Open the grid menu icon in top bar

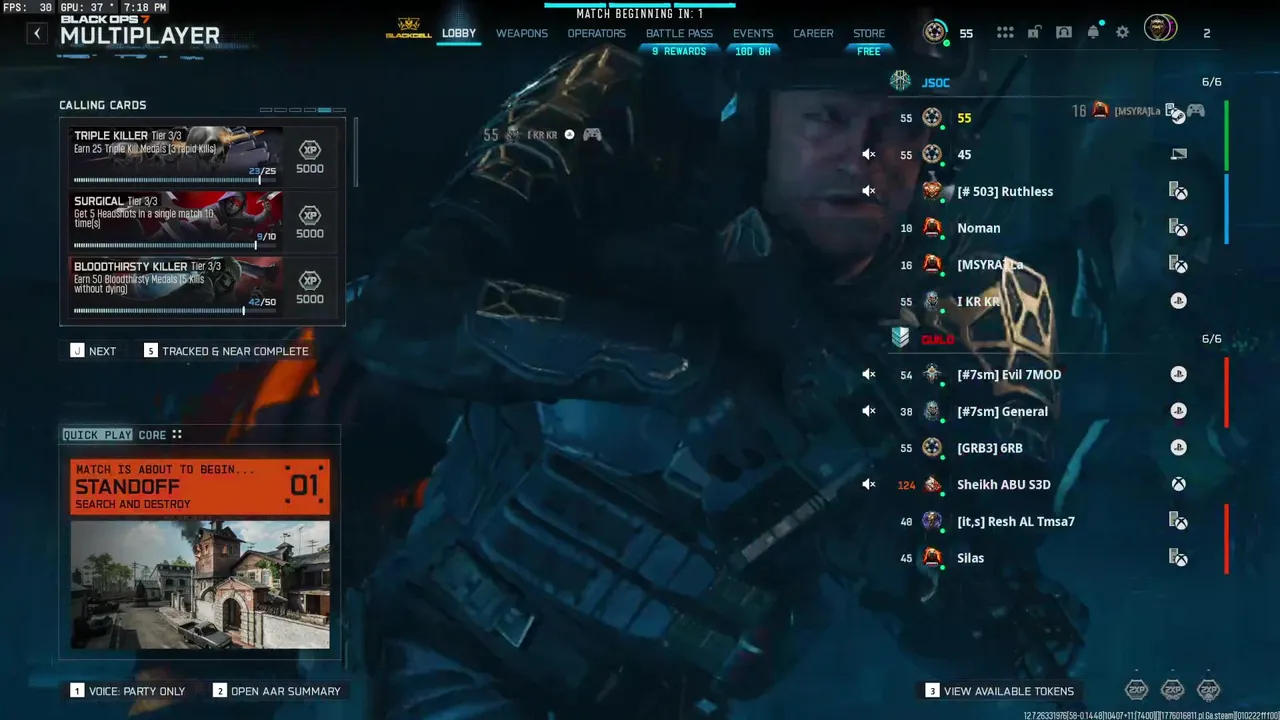pos(1005,32)
